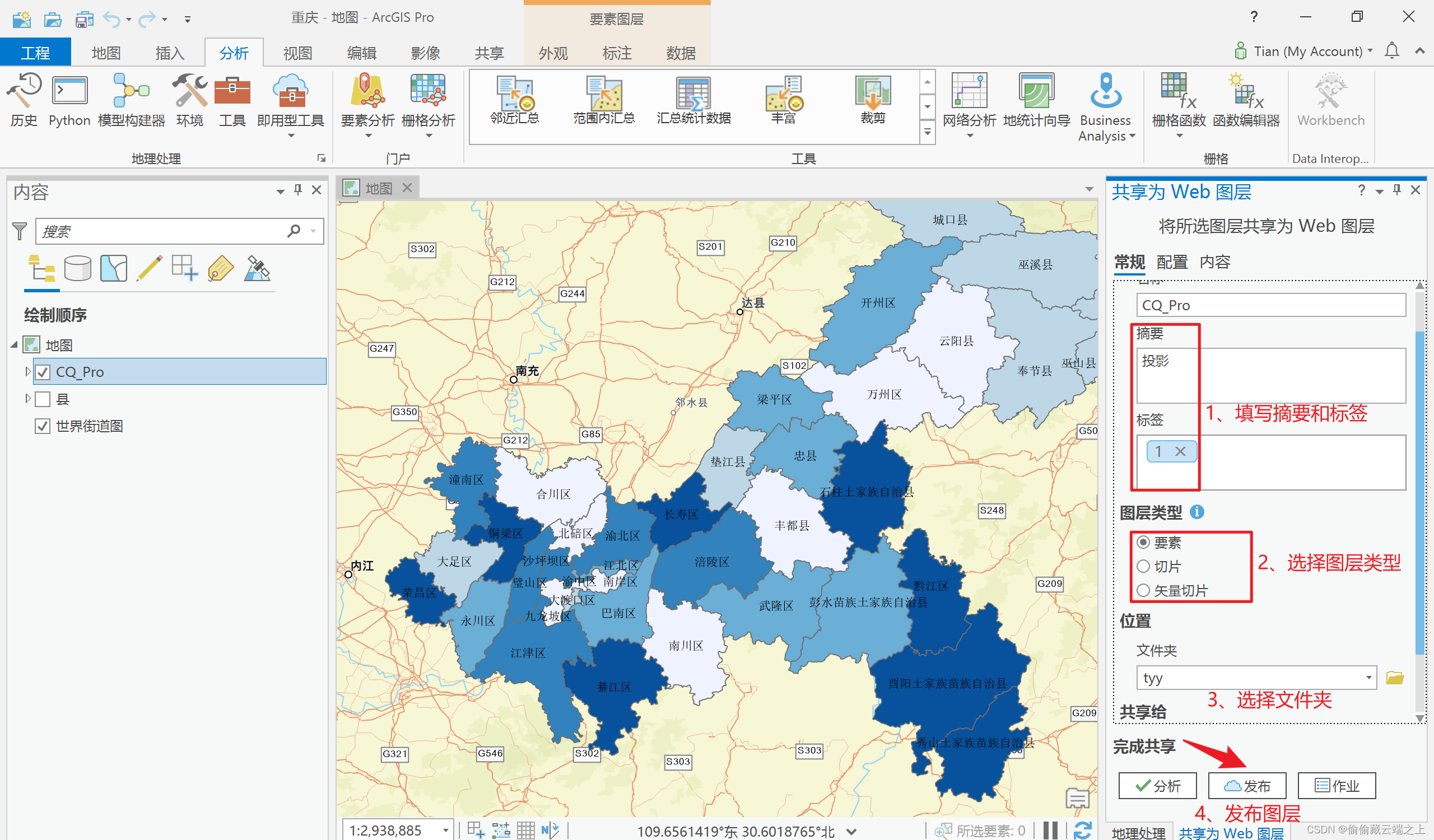Switch to the 共享 ribbon tab

(490, 53)
